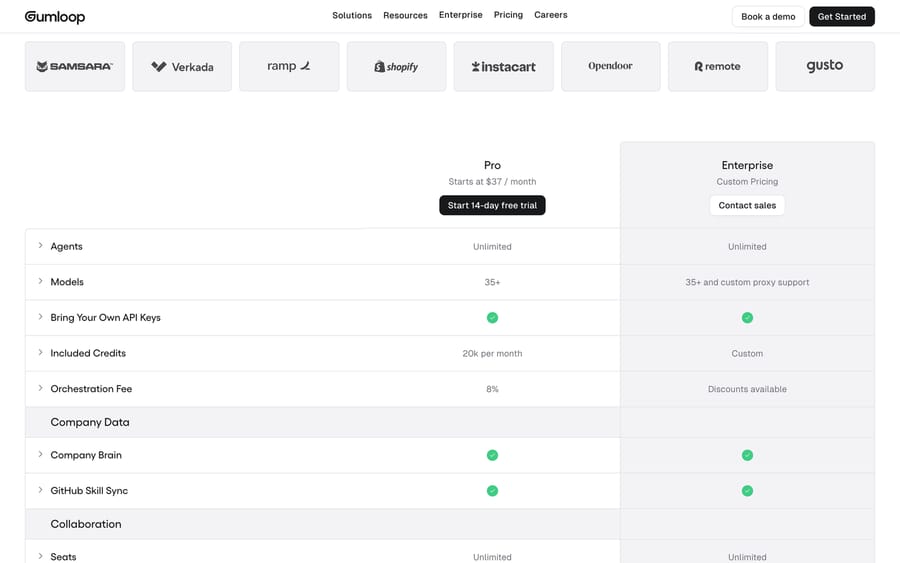Expand the GitHub Skill Sync chevron
This screenshot has height=563, width=900.
[x=40, y=490]
